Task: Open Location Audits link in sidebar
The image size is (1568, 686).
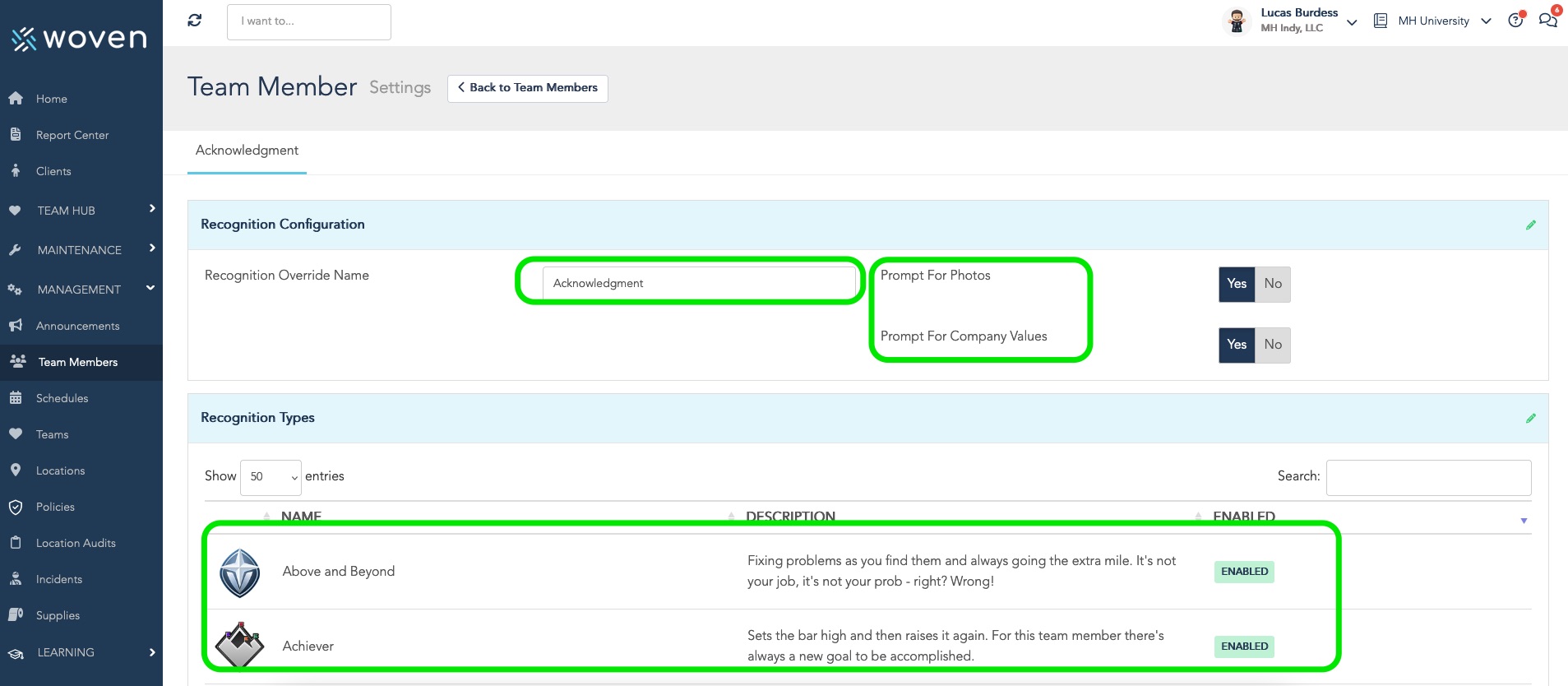Action: coord(76,543)
